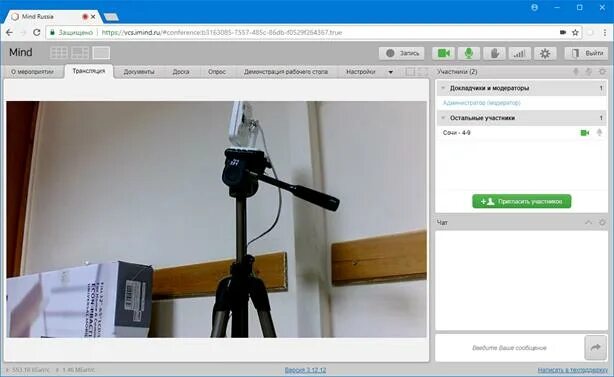Open the Администратор (модератор) participant entry
The width and height of the screenshot is (614, 377).
tap(482, 103)
